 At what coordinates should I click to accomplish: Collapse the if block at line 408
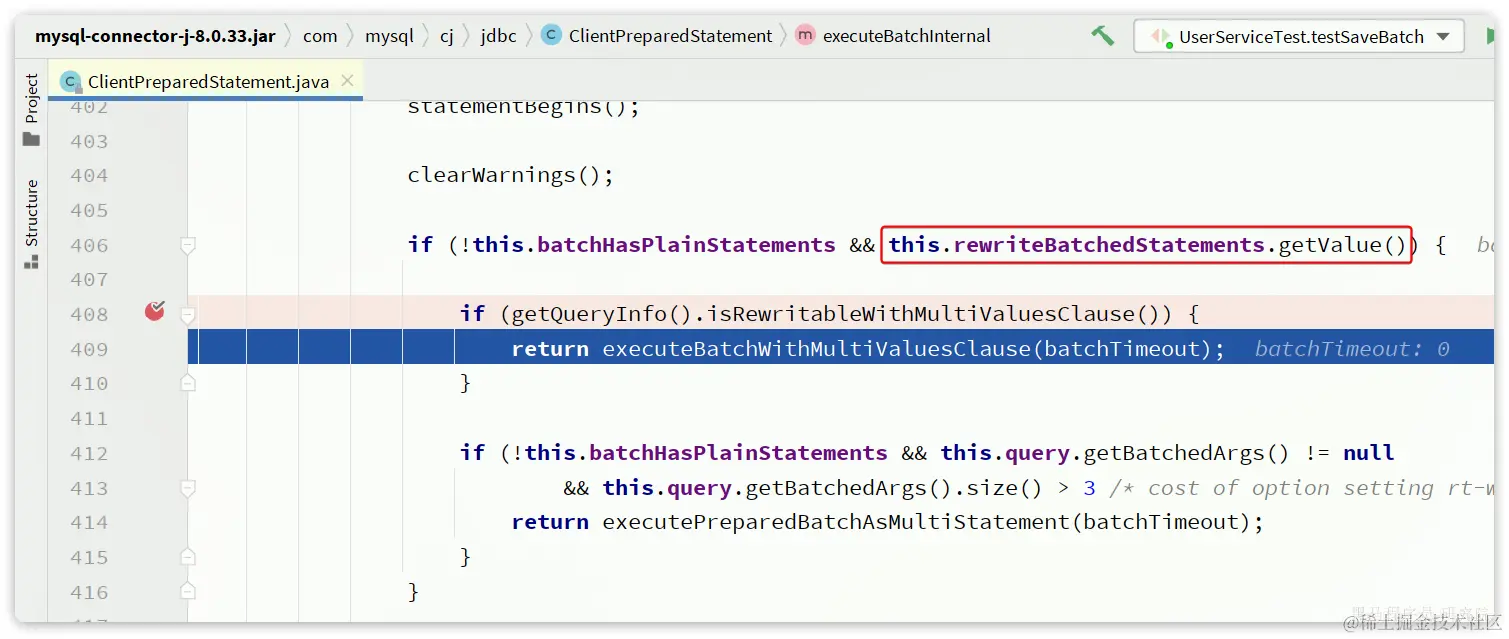[x=187, y=314]
